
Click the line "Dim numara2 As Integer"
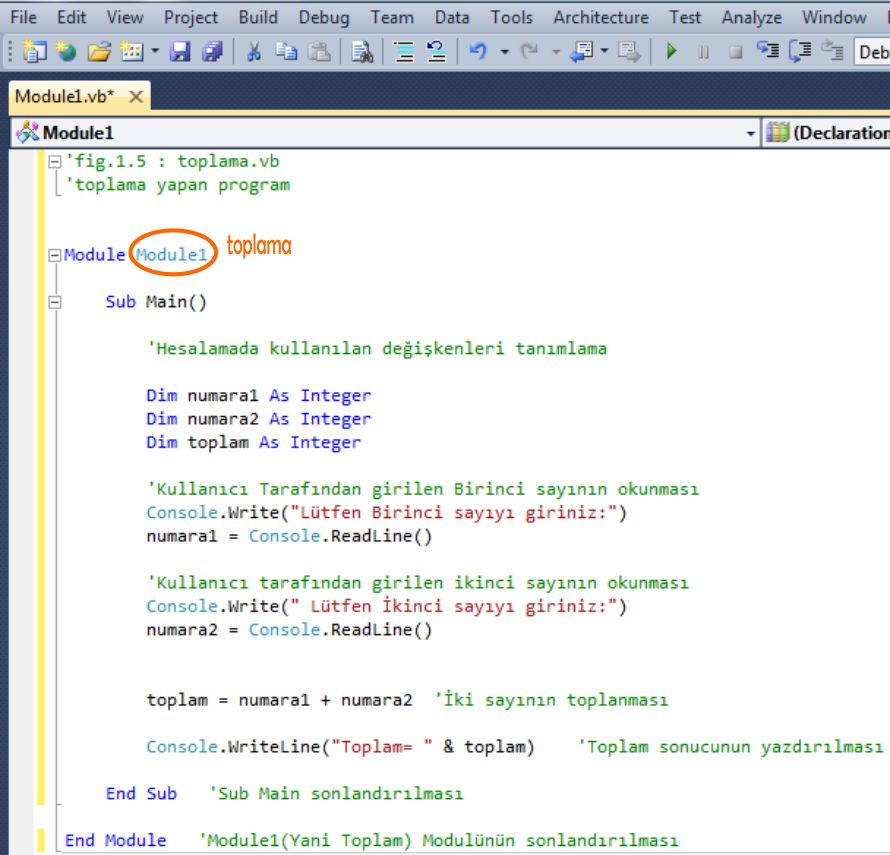(259, 419)
